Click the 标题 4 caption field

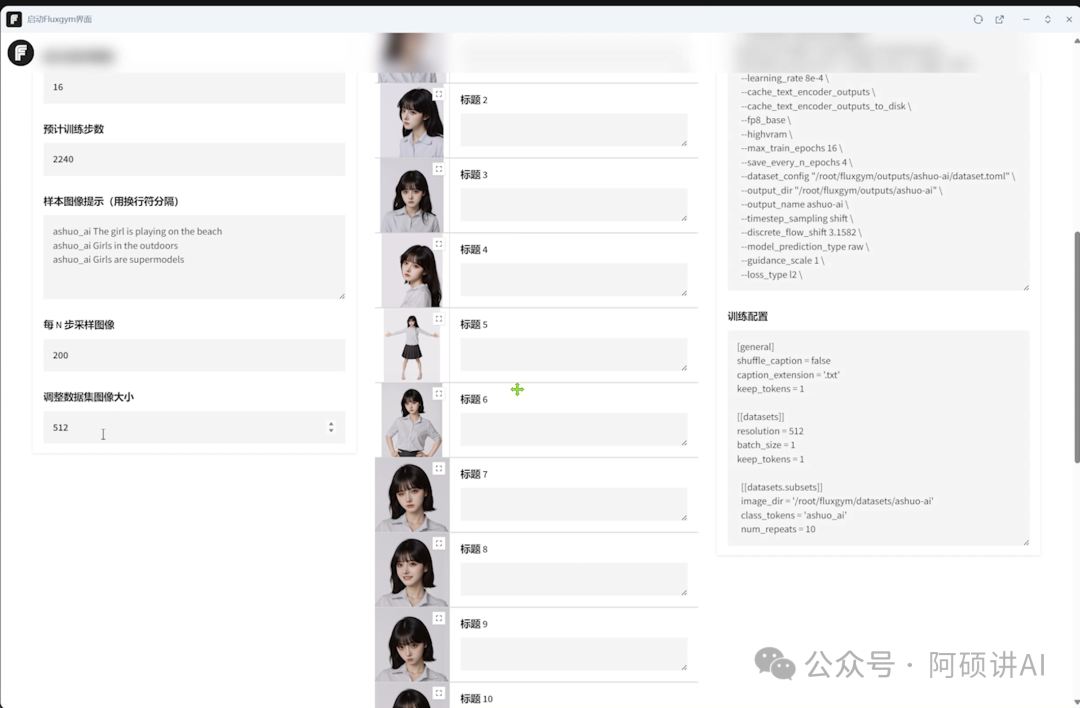(574, 280)
